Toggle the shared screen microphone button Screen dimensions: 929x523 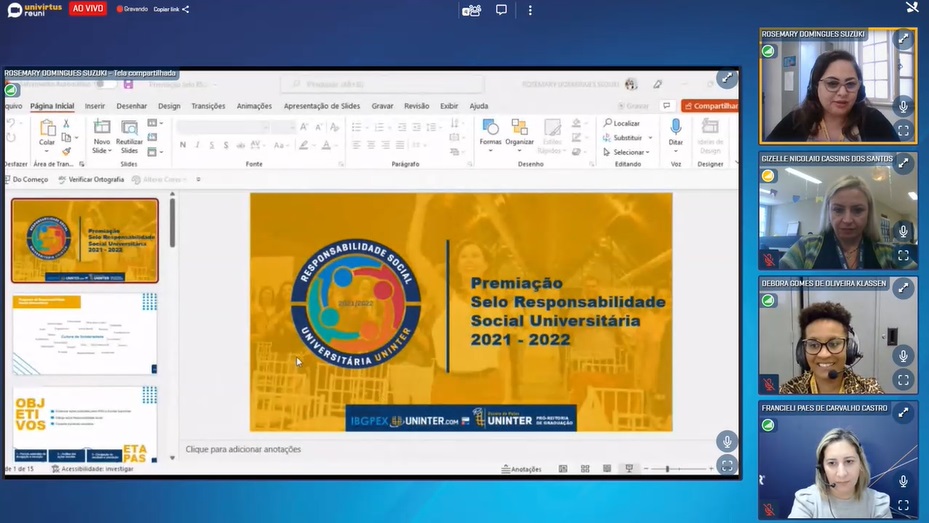727,441
